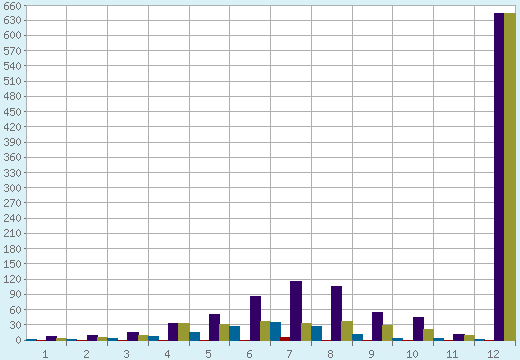Click the y-axis label 120

pos(12,279)
